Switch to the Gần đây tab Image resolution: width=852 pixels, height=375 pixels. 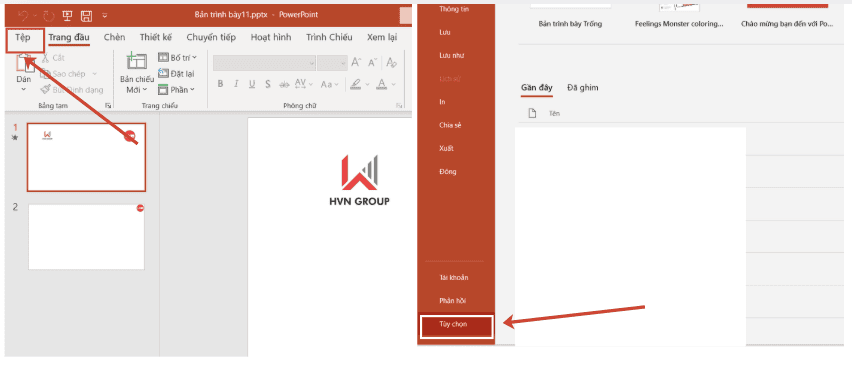pyautogui.click(x=536, y=88)
